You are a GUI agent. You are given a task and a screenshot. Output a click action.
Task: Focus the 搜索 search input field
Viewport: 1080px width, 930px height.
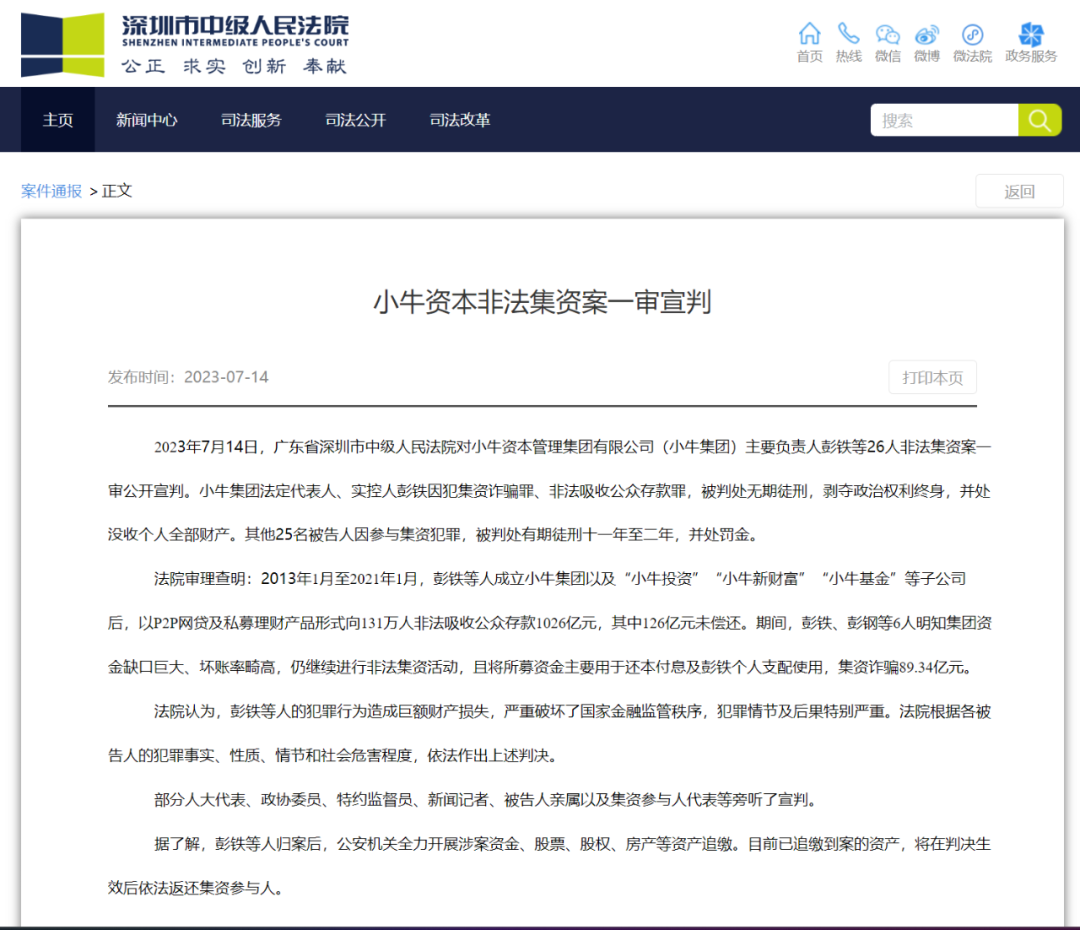pyautogui.click(x=943, y=120)
